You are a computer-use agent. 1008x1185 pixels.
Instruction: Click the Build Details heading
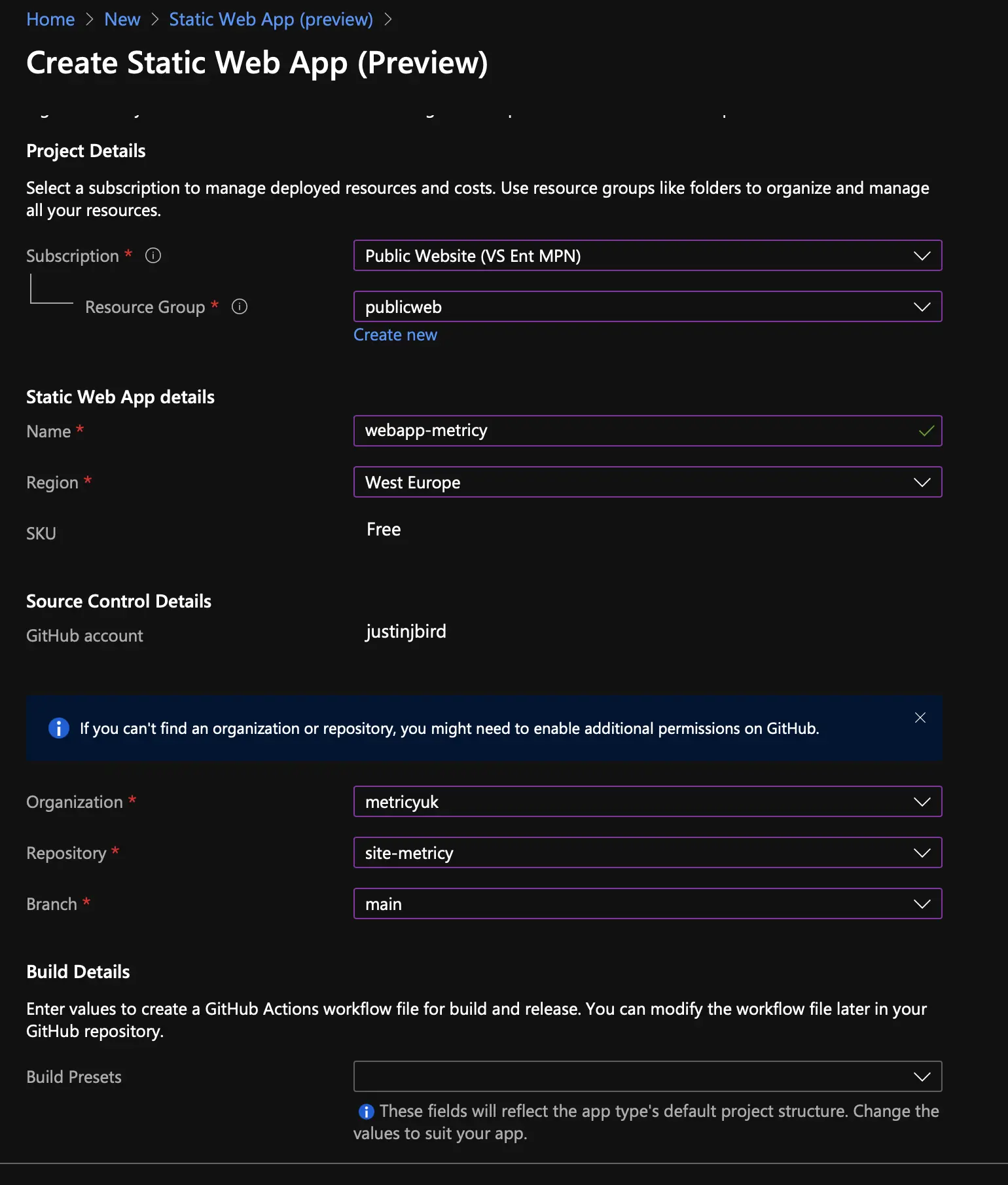coord(78,972)
